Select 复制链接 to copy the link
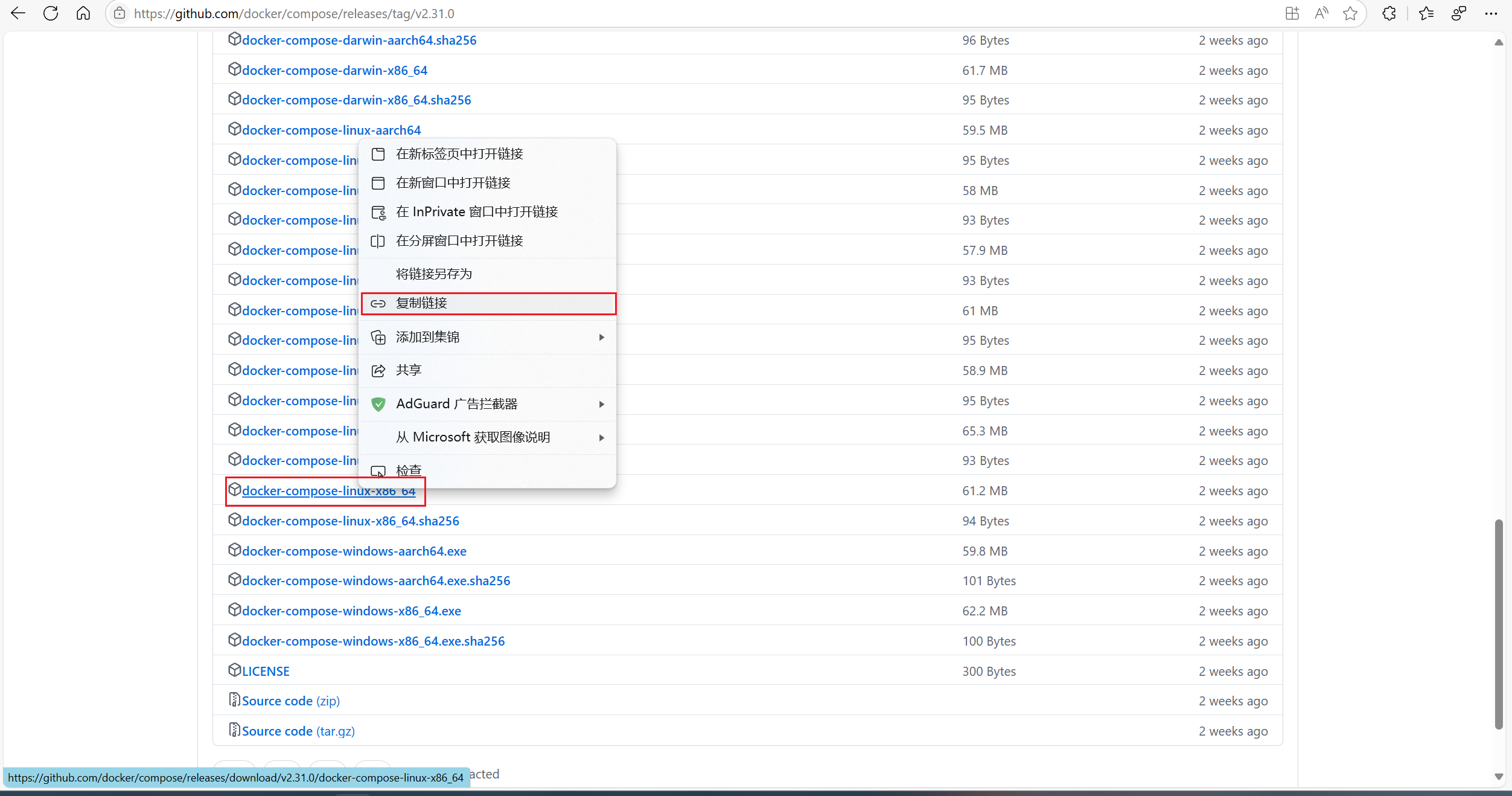 pos(488,303)
